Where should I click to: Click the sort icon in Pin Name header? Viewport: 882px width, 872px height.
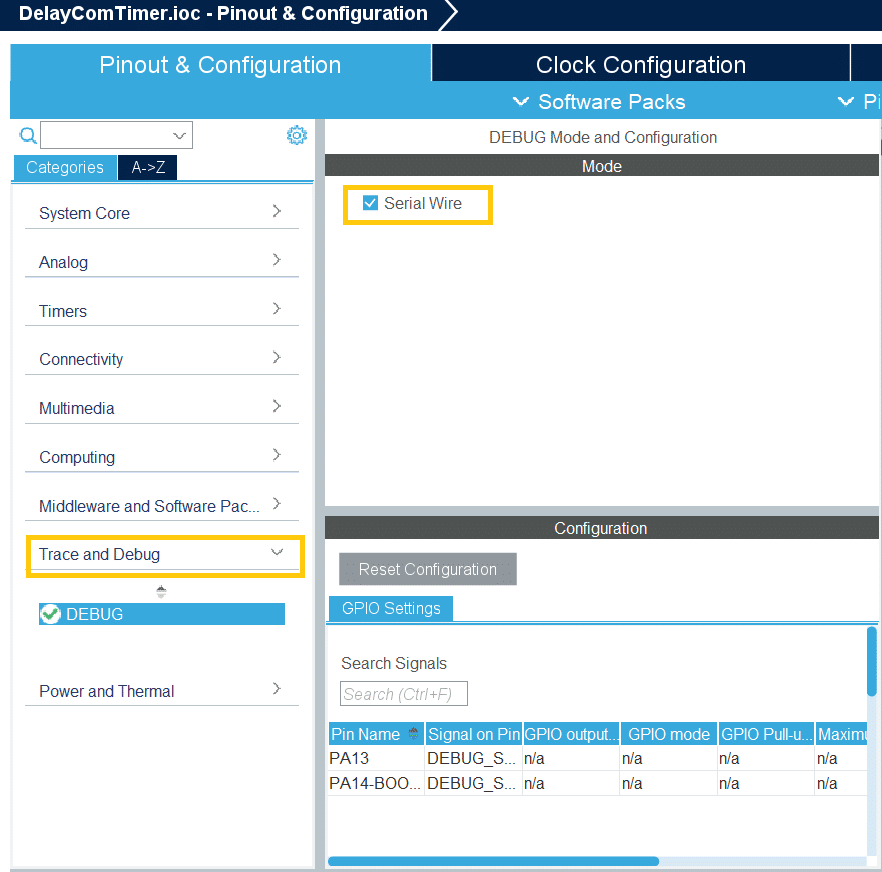click(x=413, y=734)
